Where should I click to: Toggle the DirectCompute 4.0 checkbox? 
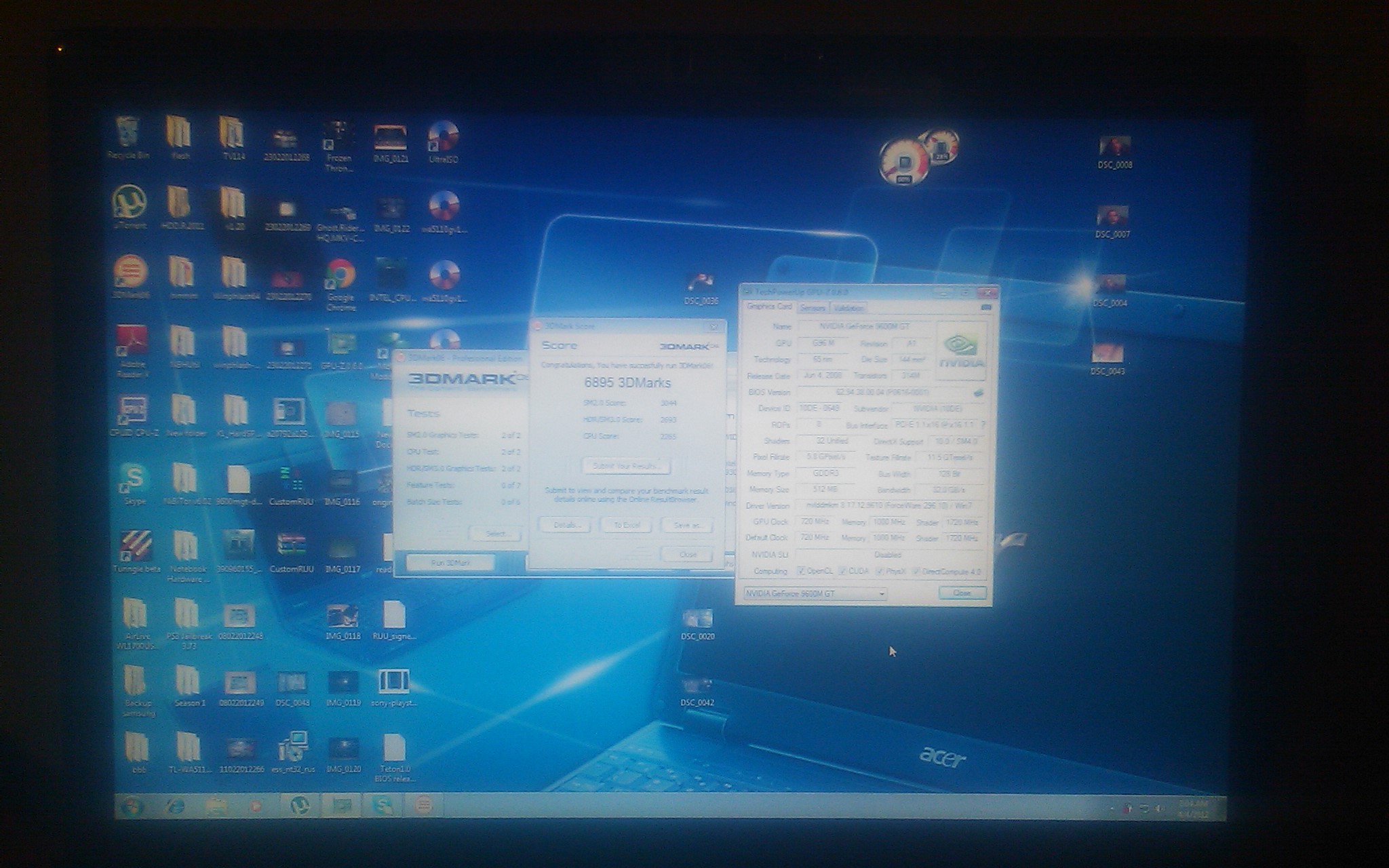916,571
